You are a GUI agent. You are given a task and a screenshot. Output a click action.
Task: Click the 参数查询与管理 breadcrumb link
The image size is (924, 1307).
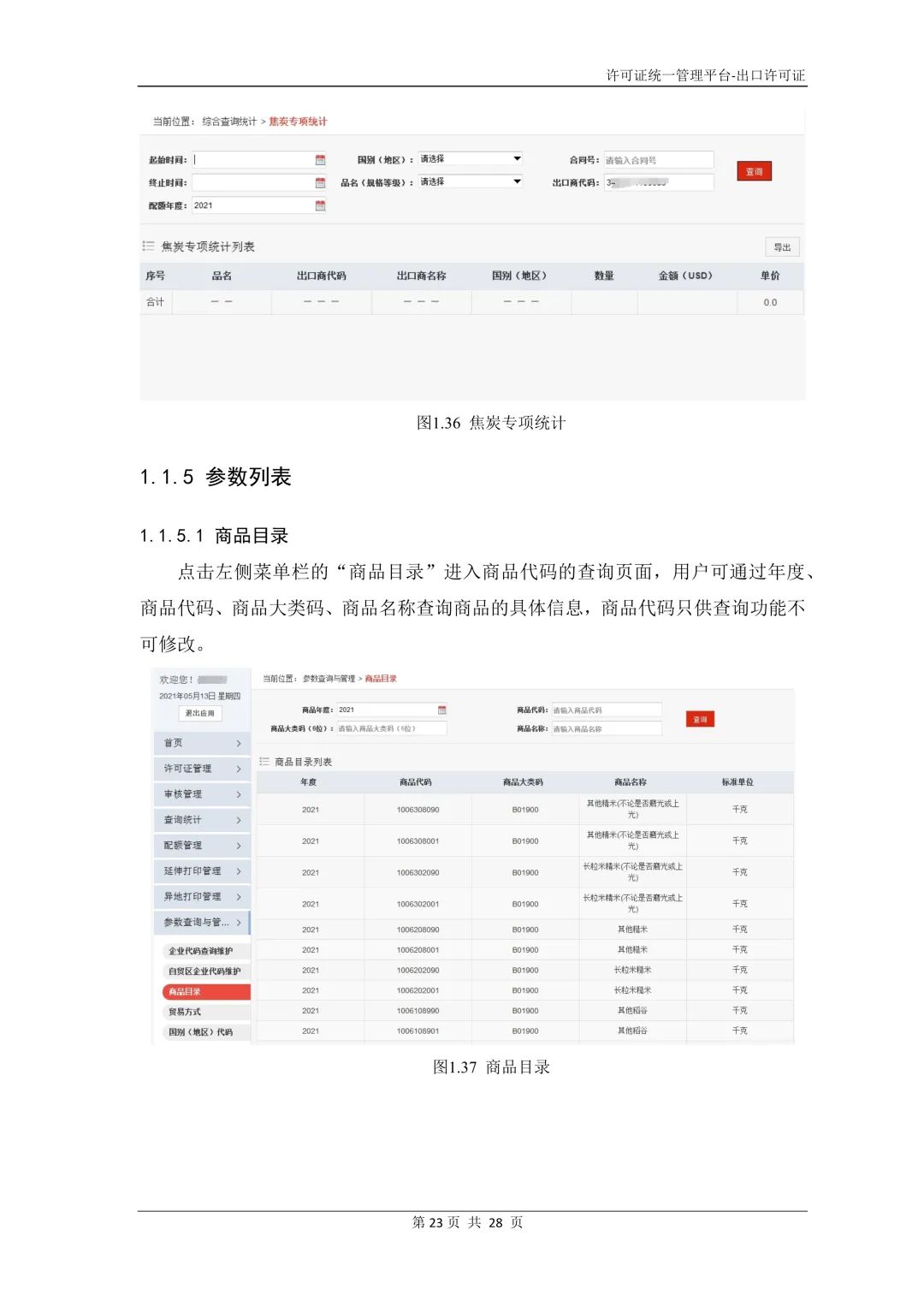[x=329, y=679]
